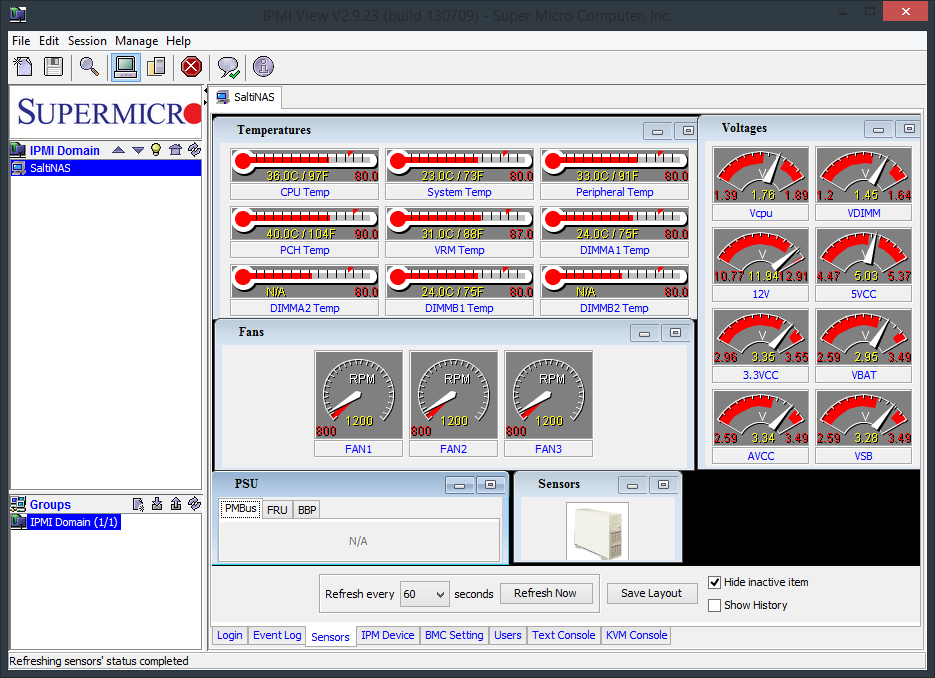Image resolution: width=935 pixels, height=678 pixels.
Task: Click the refresh icon in IPMI Domain header
Action: pos(194,150)
